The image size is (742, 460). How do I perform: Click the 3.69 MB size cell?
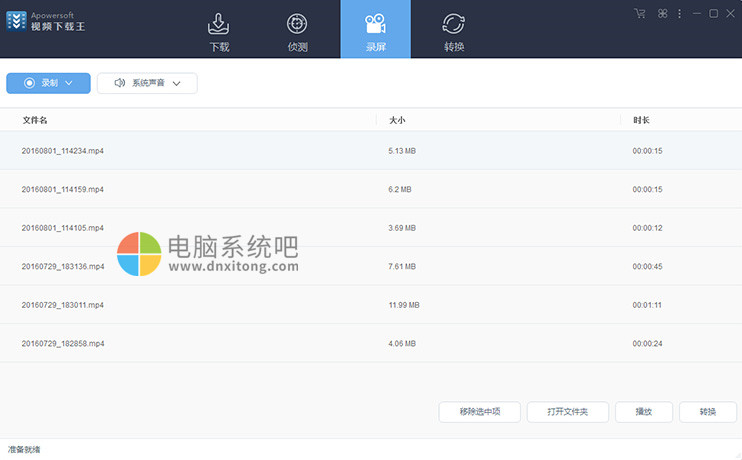click(x=402, y=228)
